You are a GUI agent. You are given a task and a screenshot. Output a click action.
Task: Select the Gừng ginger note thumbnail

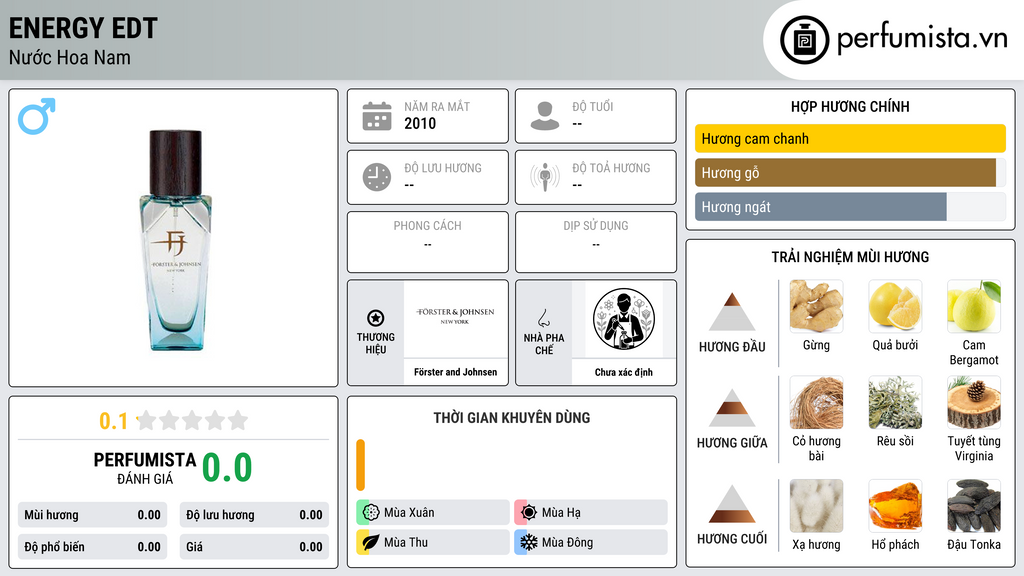pyautogui.click(x=816, y=306)
